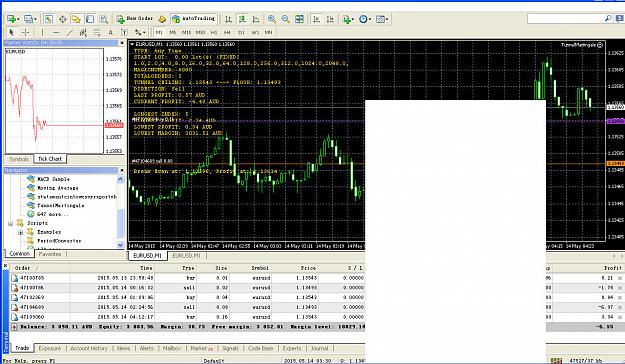Image resolution: width=625 pixels, height=364 pixels.
Task: Switch to M15 timeframe
Action: 187,32
